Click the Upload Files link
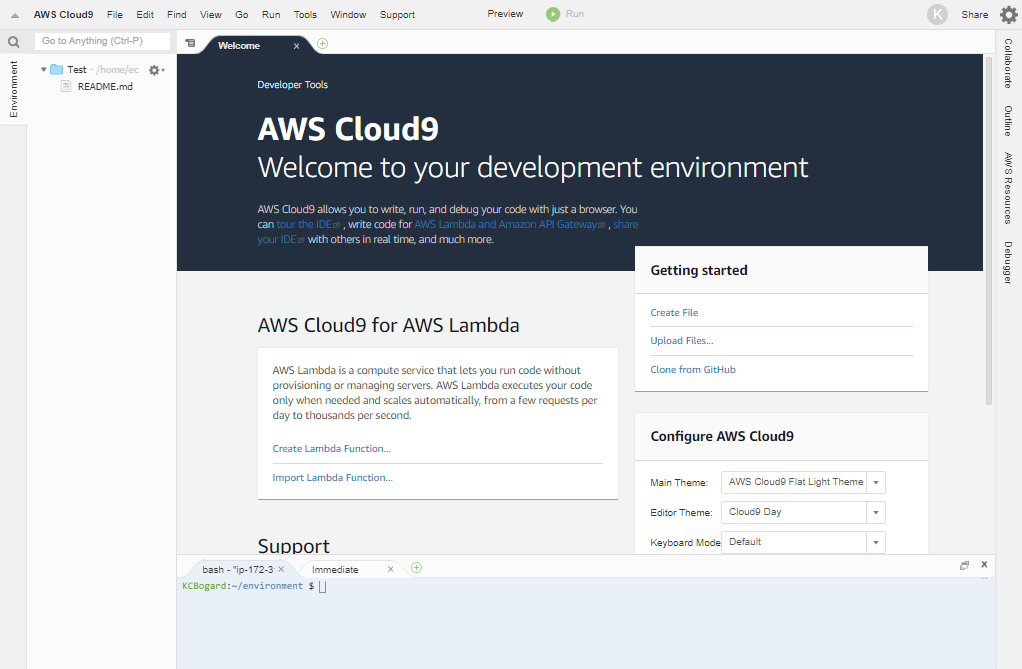Image resolution: width=1022 pixels, height=669 pixels. [682, 340]
